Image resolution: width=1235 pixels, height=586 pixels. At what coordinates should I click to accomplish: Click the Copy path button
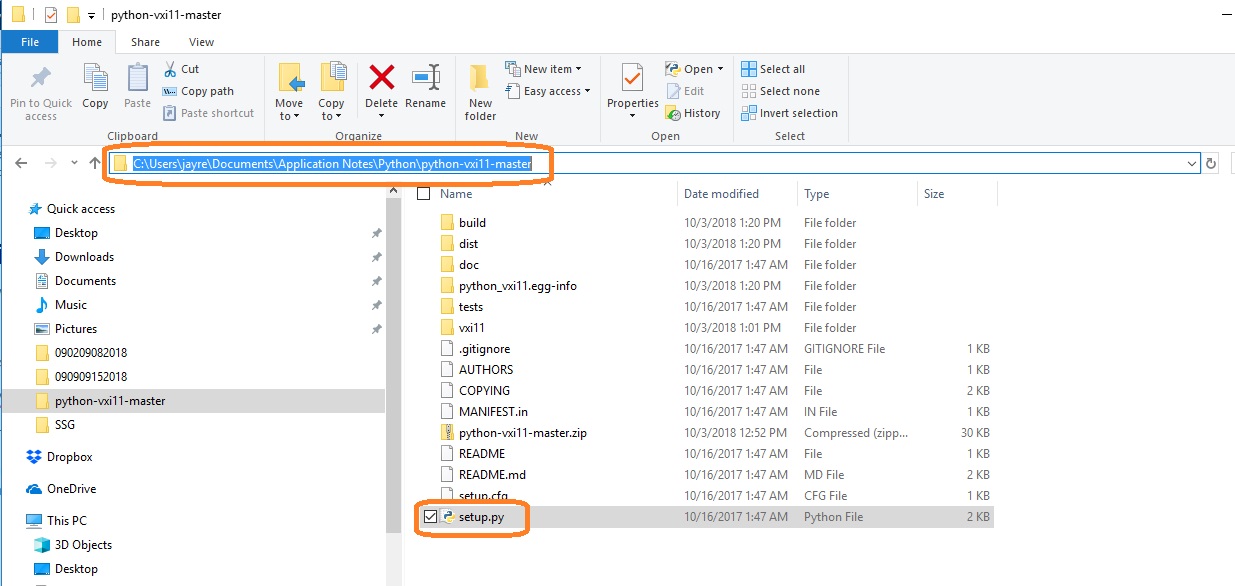(199, 91)
